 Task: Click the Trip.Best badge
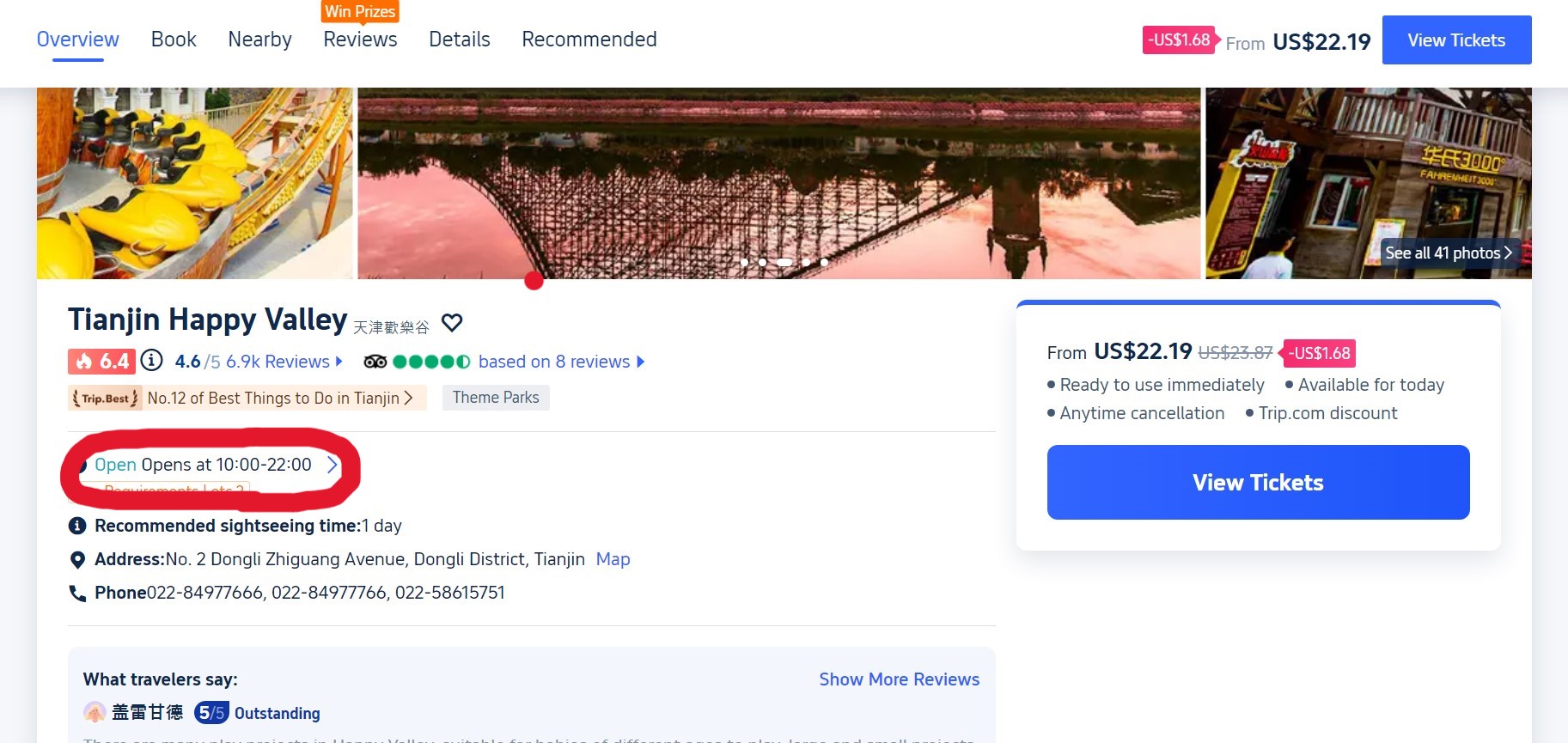coord(105,398)
